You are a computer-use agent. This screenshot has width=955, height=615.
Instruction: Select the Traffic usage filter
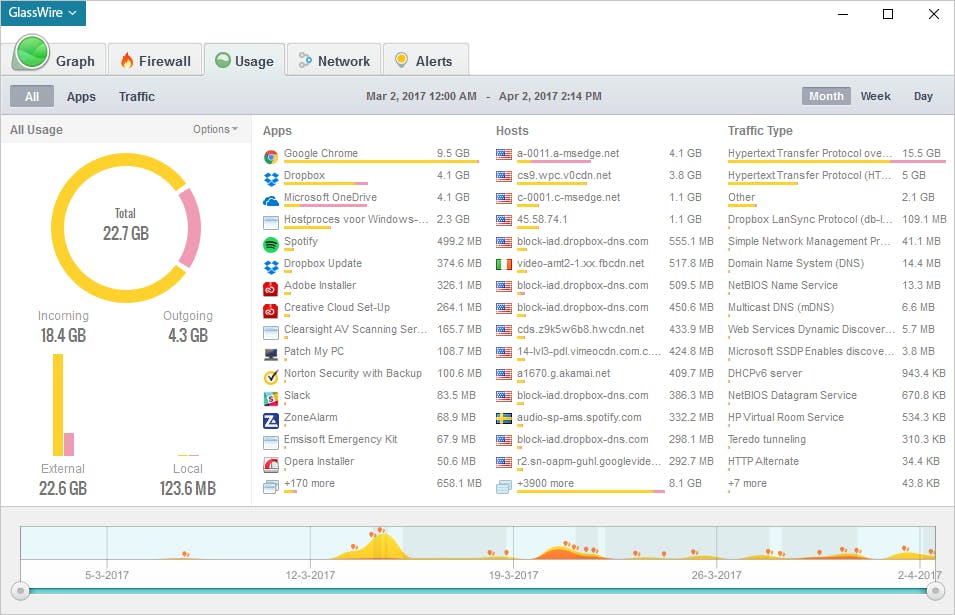(x=136, y=96)
